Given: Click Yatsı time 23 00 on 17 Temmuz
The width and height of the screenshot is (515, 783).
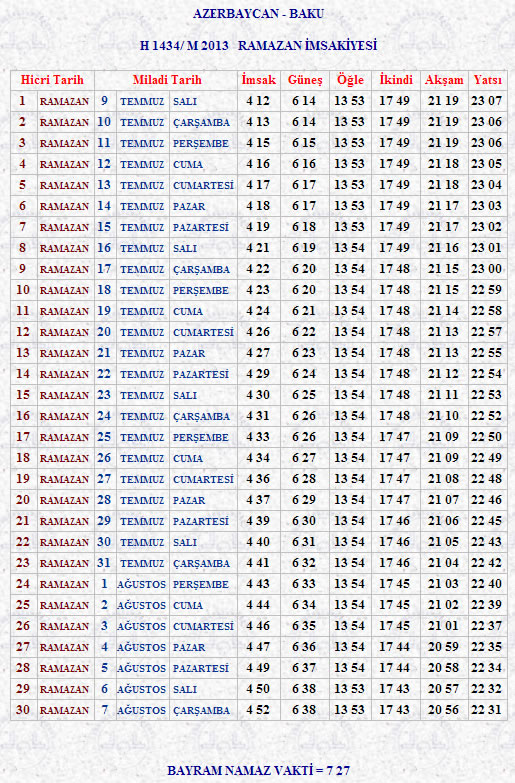Looking at the screenshot, I should [x=487, y=269].
